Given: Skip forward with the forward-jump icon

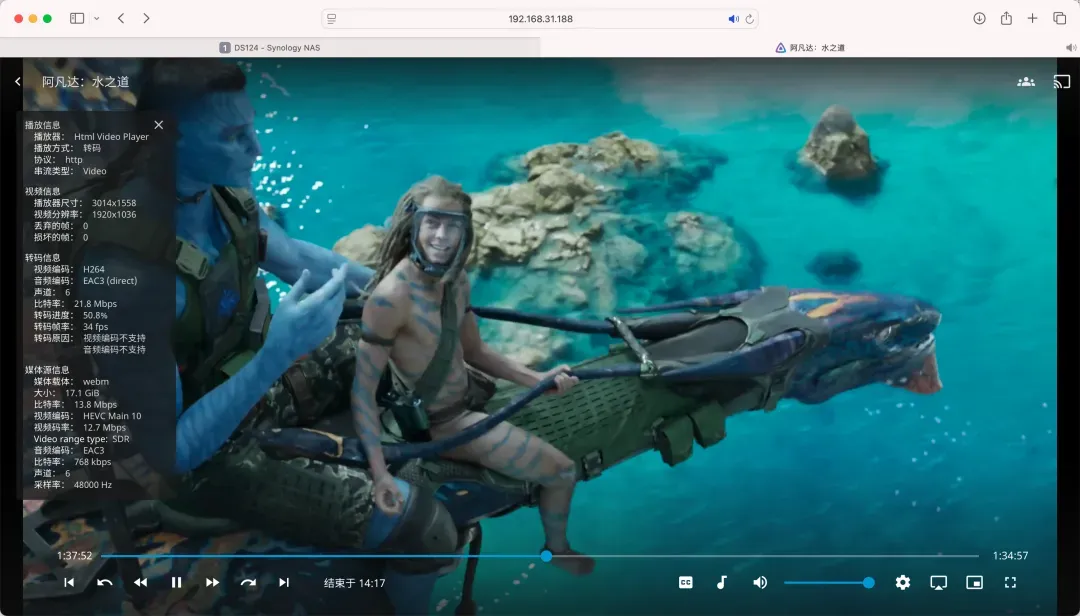Looking at the screenshot, I should tap(248, 582).
